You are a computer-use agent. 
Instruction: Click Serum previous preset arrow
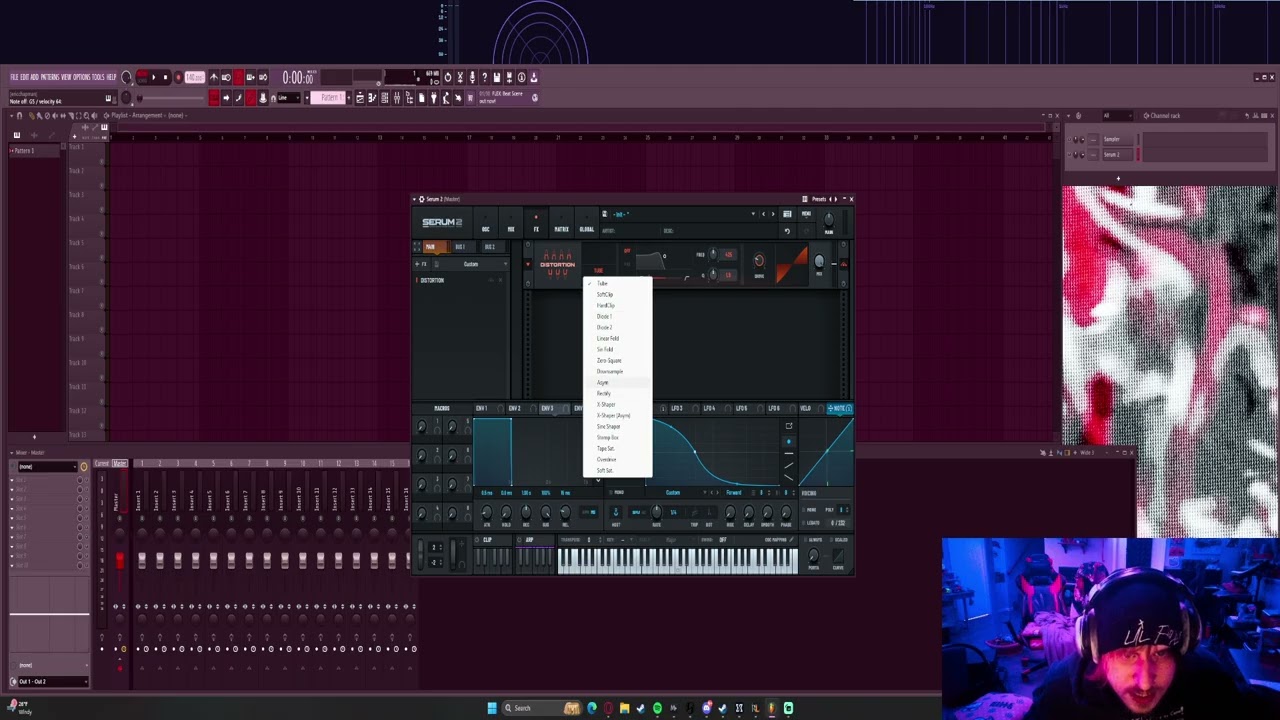coord(763,214)
